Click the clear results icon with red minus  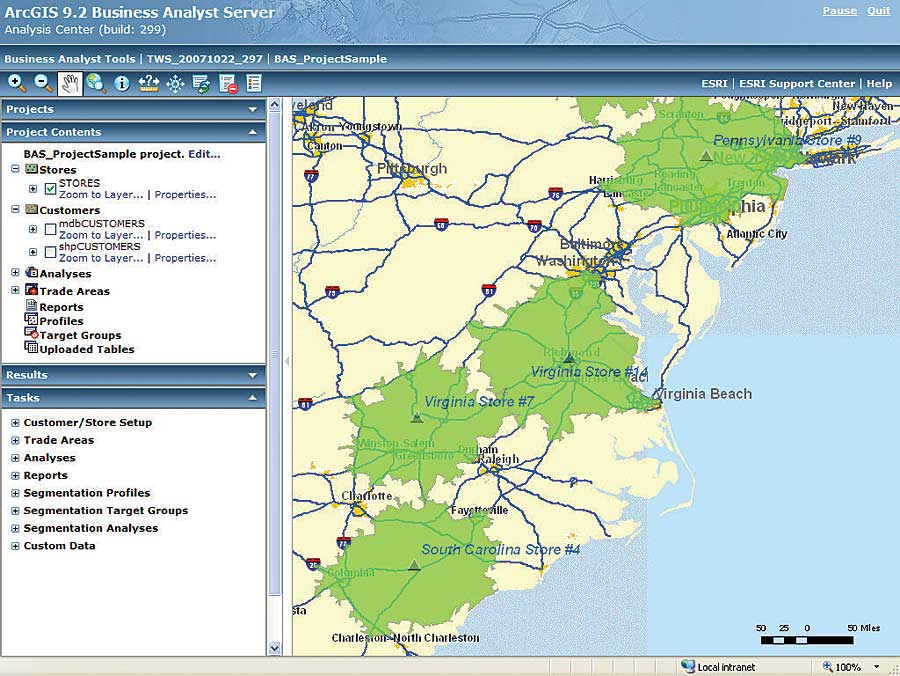coord(228,84)
